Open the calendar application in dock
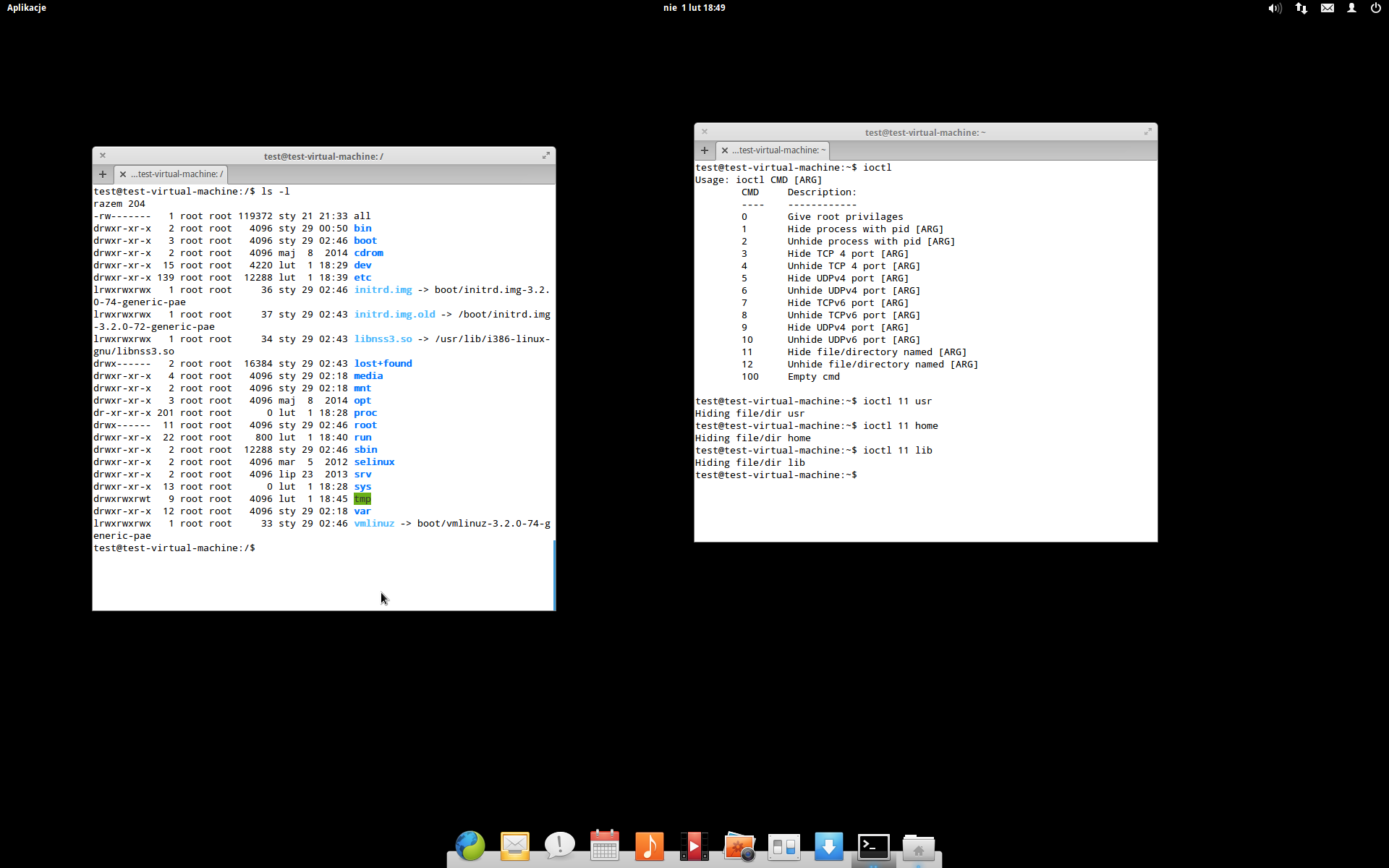The image size is (1389, 868). coord(605,846)
